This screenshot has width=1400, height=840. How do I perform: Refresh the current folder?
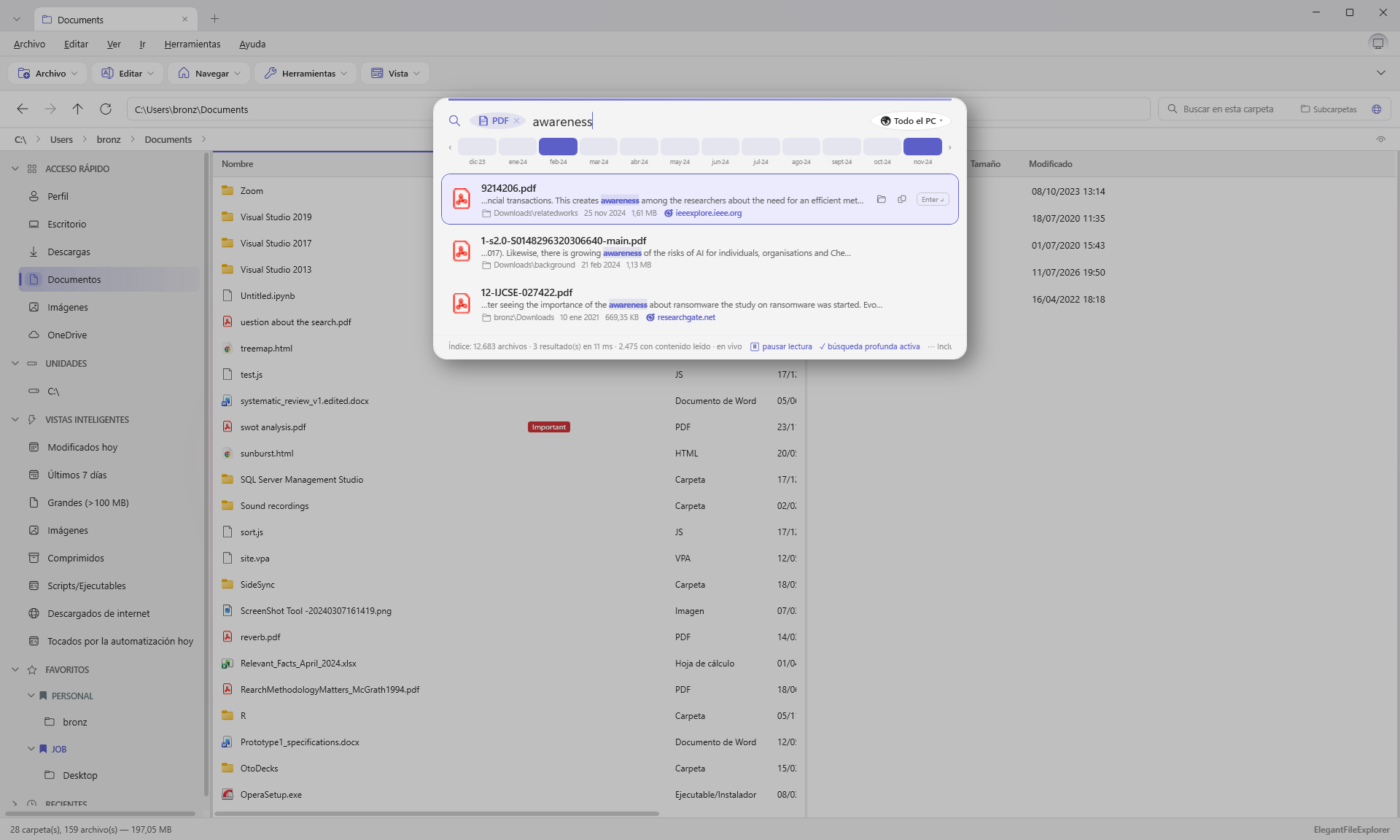(106, 109)
